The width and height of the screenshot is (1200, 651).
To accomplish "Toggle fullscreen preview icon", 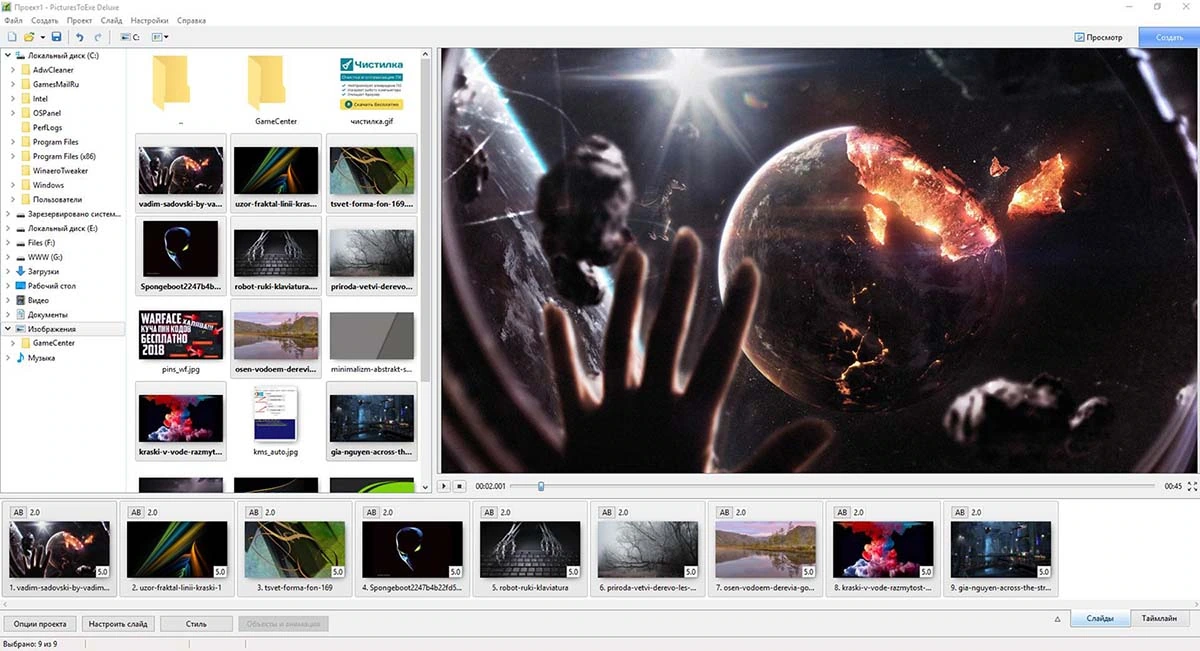I will click(x=1192, y=486).
